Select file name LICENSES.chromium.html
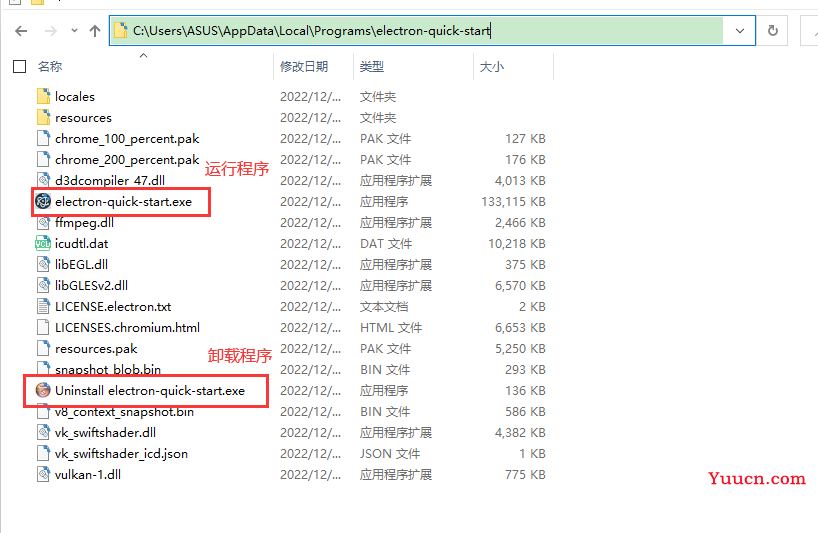This screenshot has width=818, height=533. click(x=127, y=328)
